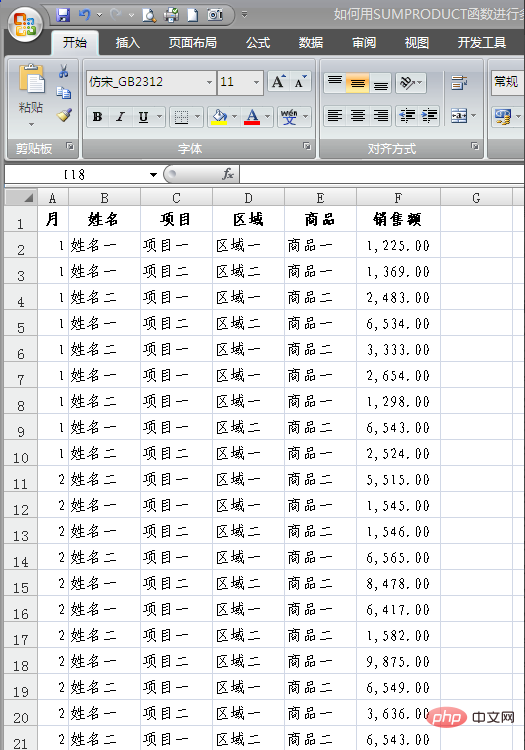Increase cell indent
Viewport: 525px width, 750px height.
(x=429, y=116)
